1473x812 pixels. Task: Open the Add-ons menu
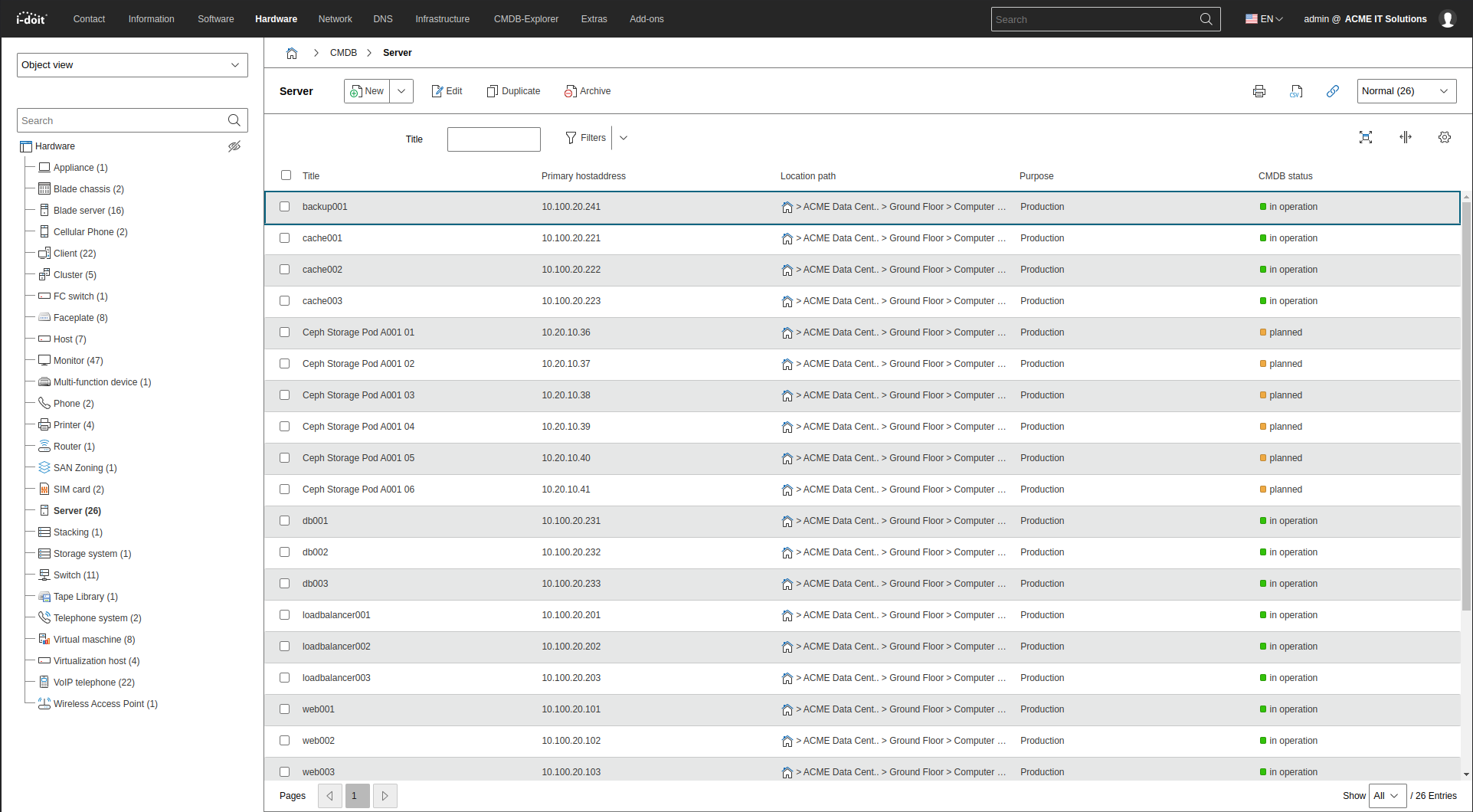coord(646,19)
